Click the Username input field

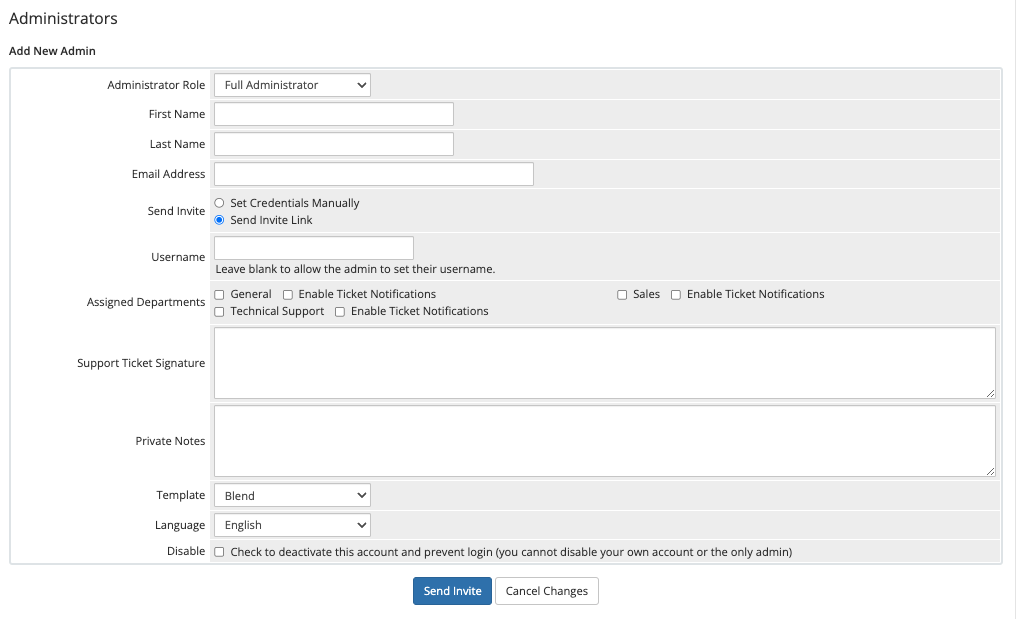point(313,247)
